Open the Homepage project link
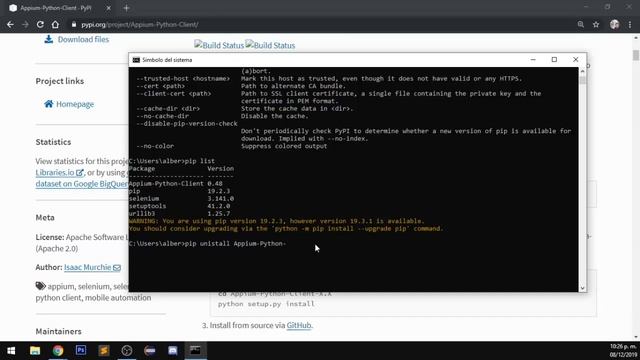640x360 pixels. [75, 104]
